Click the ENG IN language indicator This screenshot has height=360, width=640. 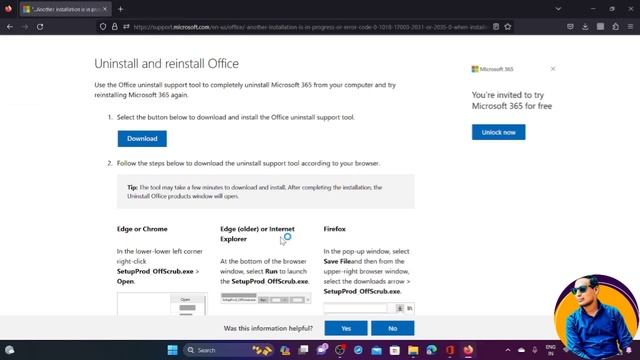coord(551,350)
